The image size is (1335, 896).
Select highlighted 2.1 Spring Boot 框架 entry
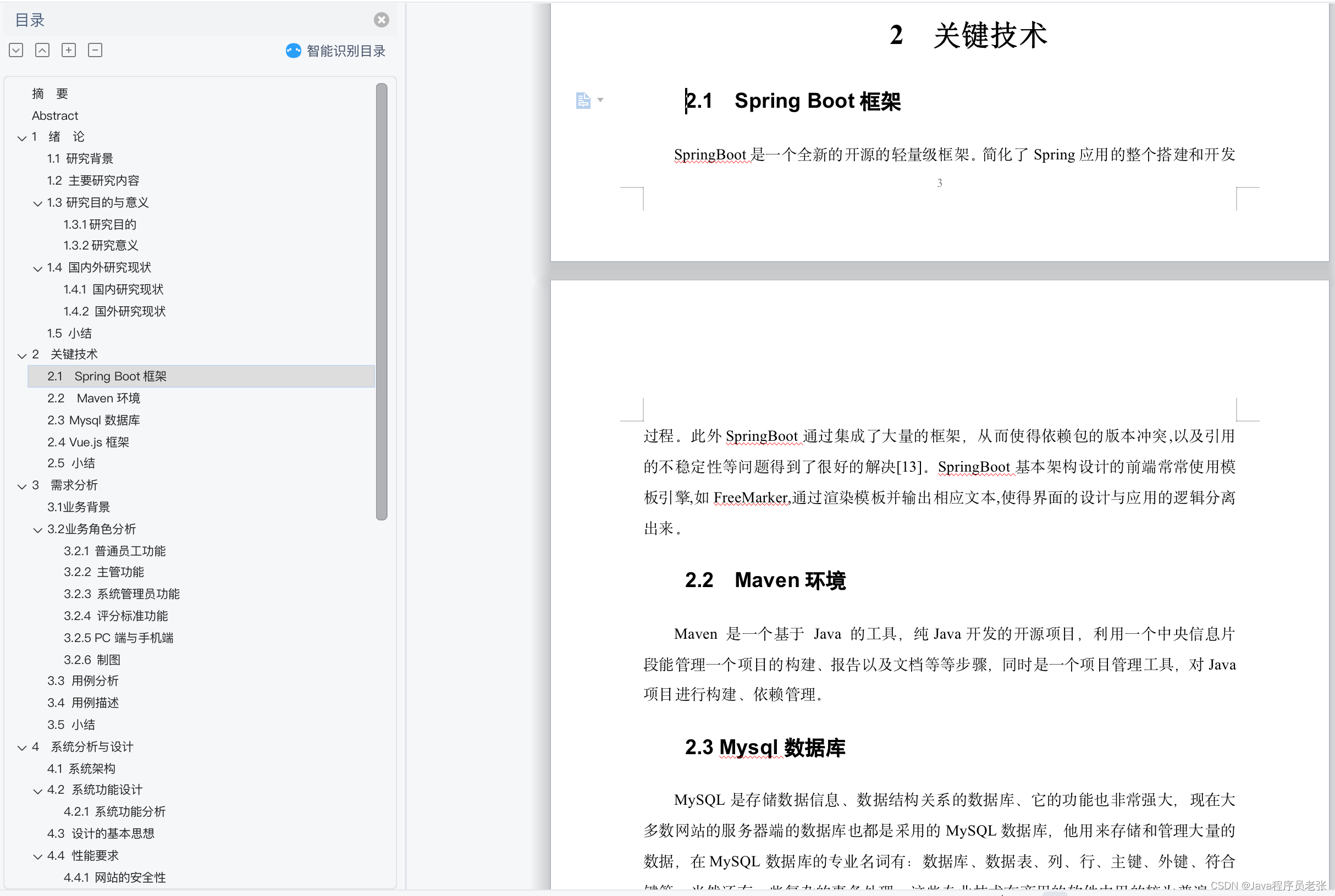pos(201,376)
